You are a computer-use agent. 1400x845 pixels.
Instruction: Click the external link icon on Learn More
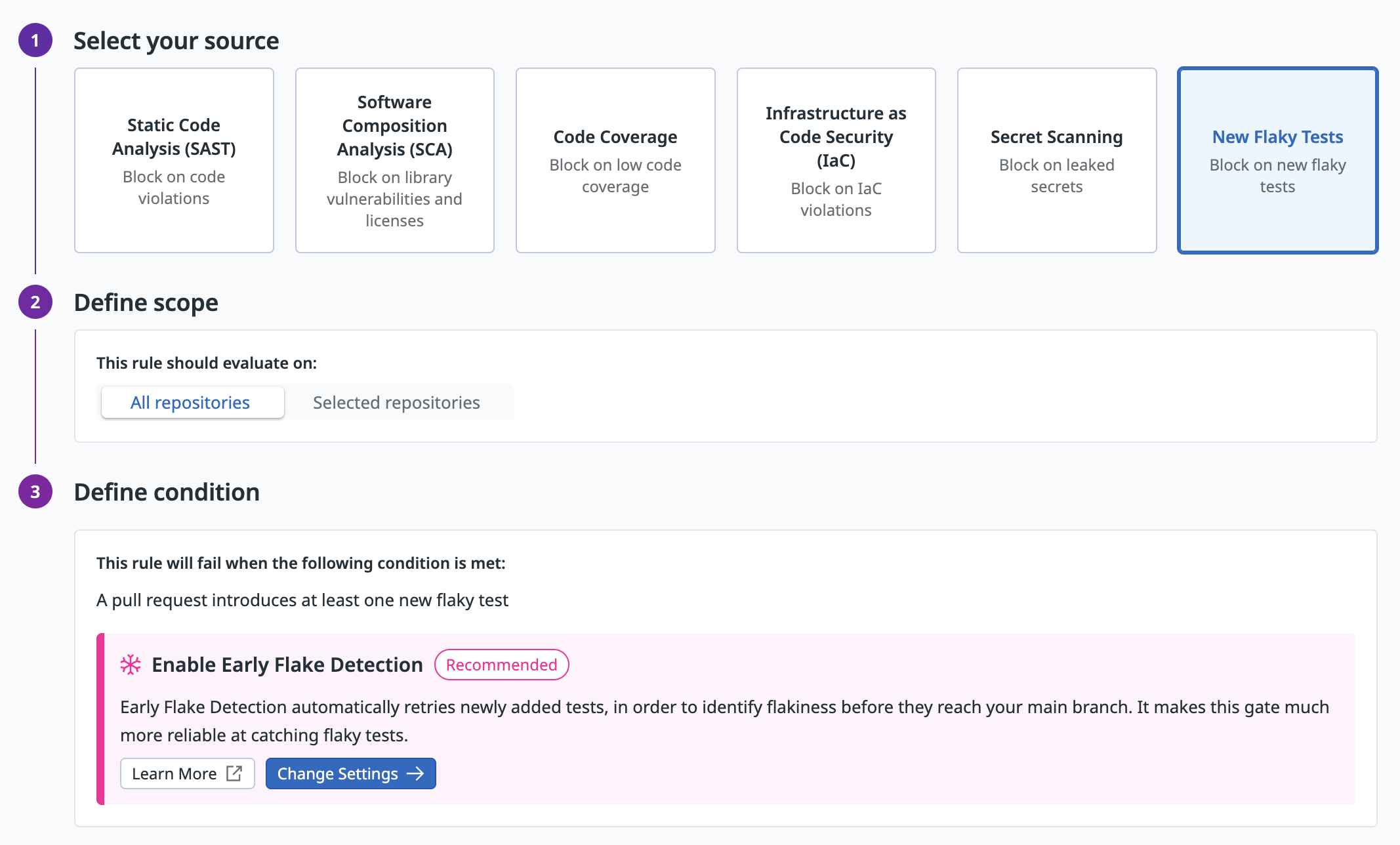[234, 773]
